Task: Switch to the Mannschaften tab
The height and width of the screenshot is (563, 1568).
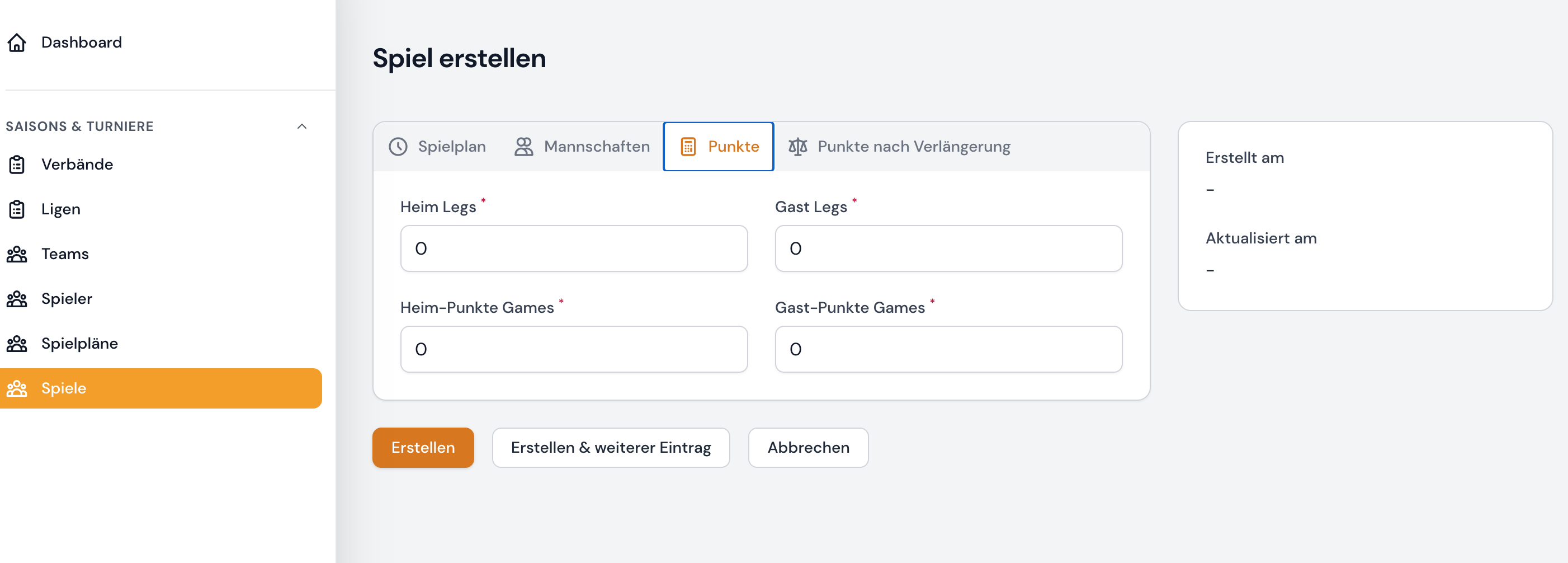Action: pyautogui.click(x=596, y=146)
